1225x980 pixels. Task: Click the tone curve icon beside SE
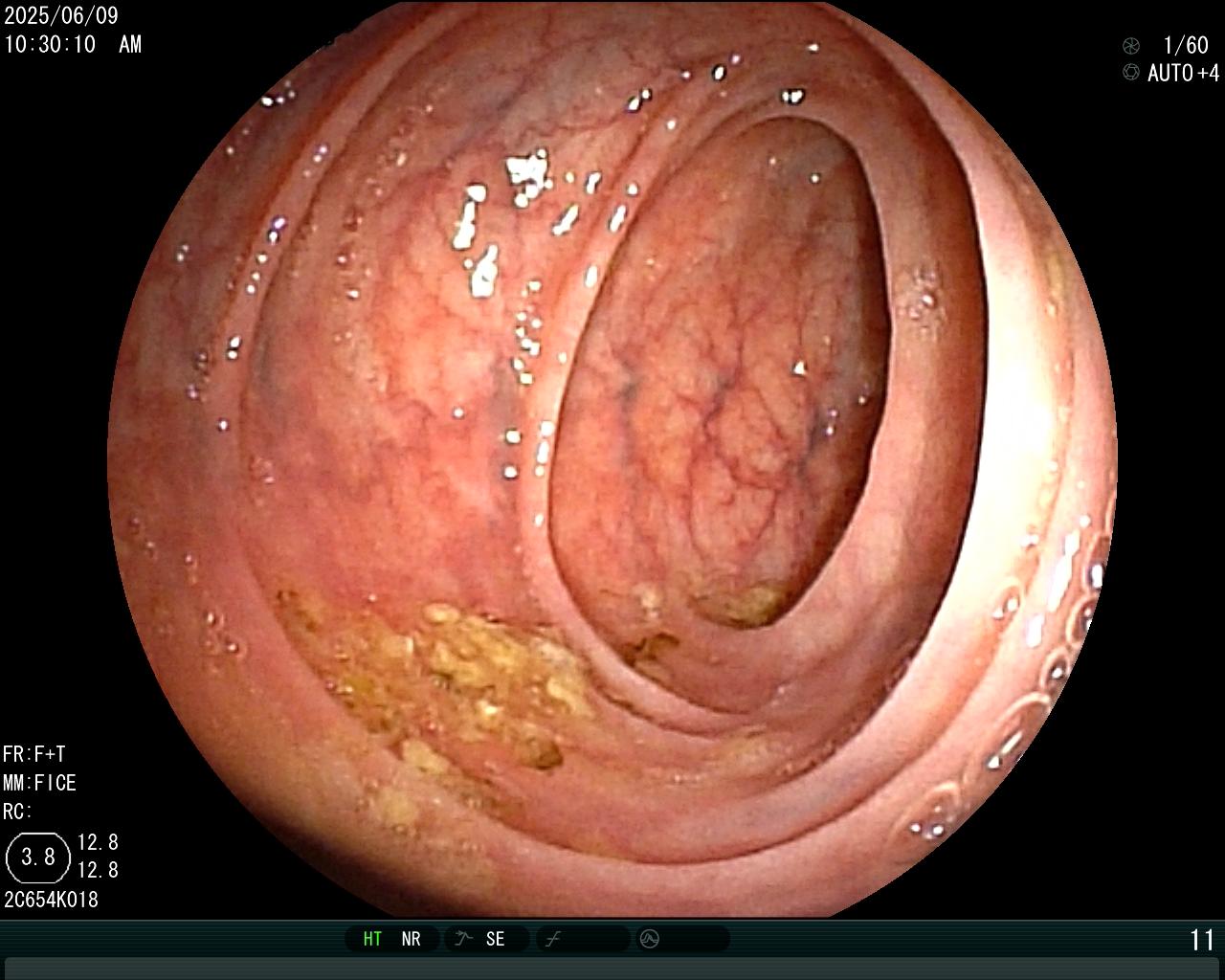pyautogui.click(x=464, y=939)
